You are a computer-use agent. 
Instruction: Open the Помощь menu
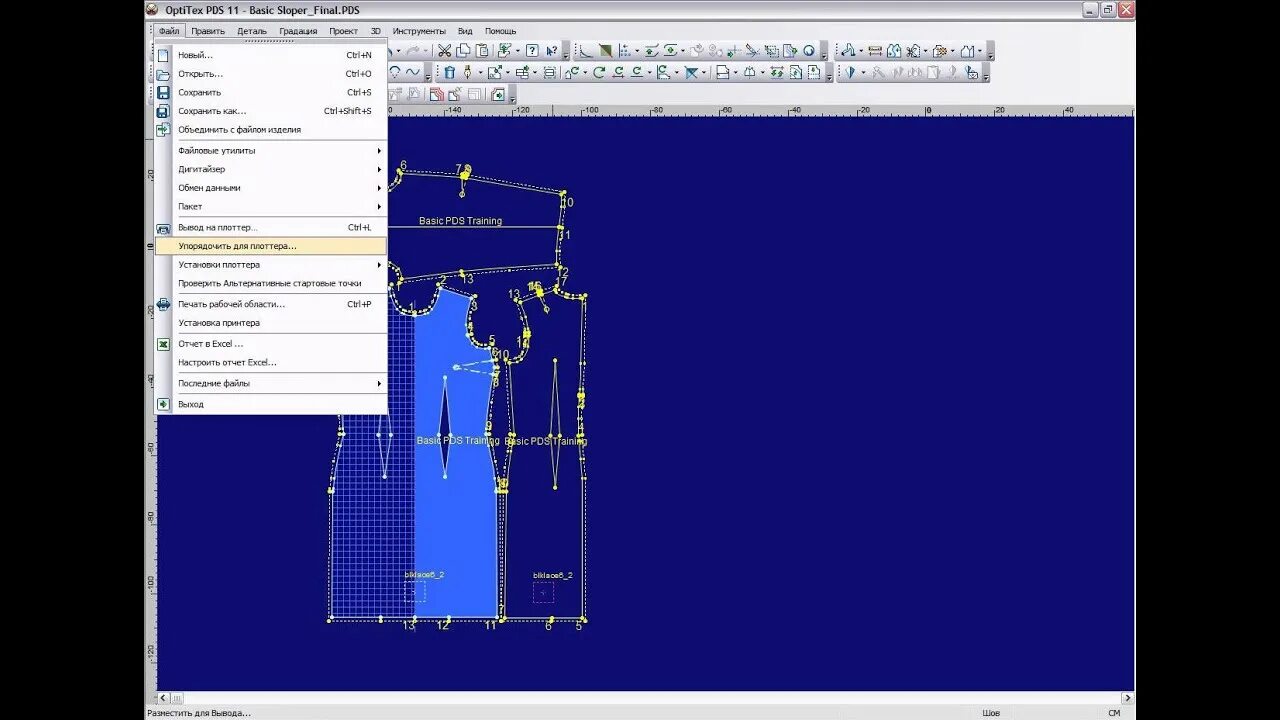point(501,31)
